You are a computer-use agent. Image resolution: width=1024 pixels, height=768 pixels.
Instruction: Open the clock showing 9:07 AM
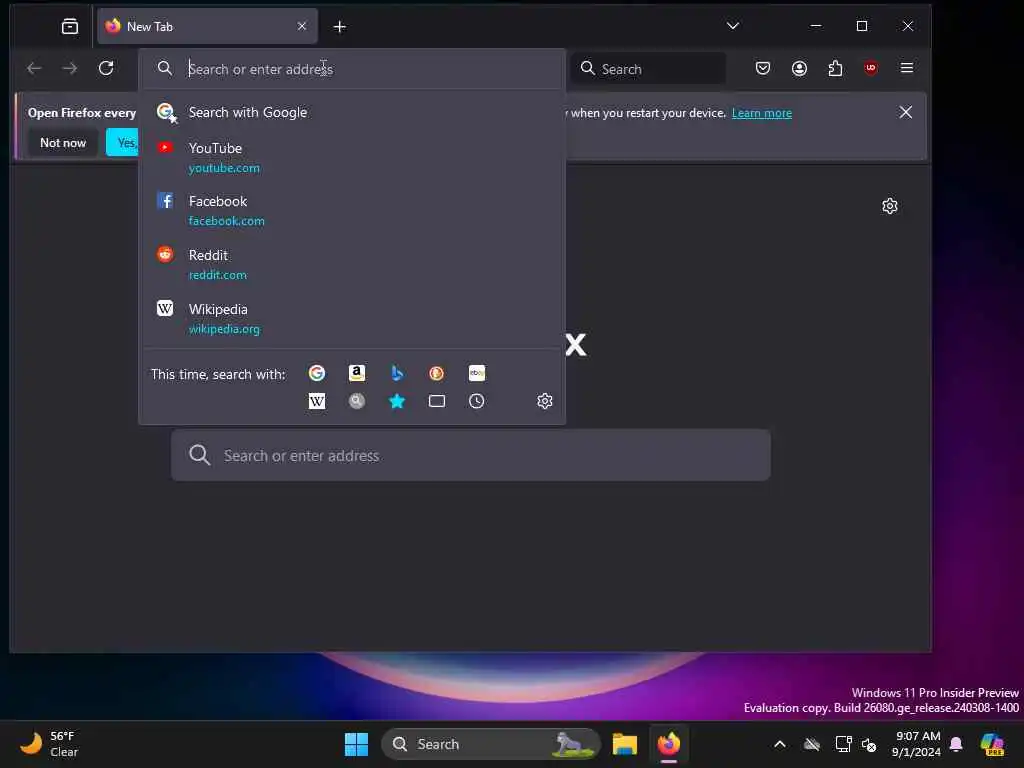(x=916, y=744)
